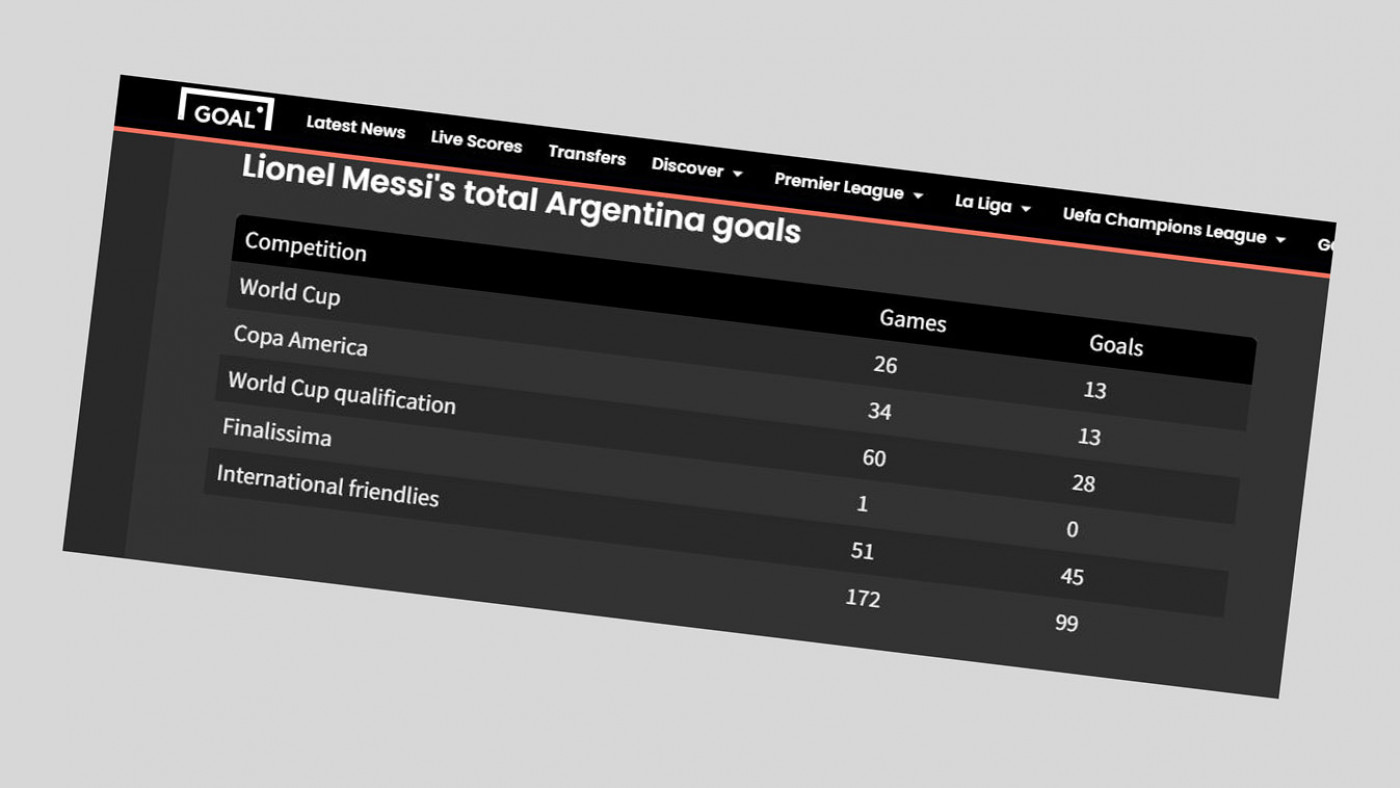Open the La Liga dropdown
Viewport: 1400px width, 788px height.
992,205
